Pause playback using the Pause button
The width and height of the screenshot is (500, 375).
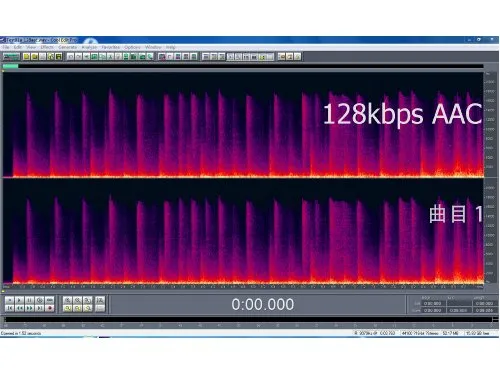point(29,300)
